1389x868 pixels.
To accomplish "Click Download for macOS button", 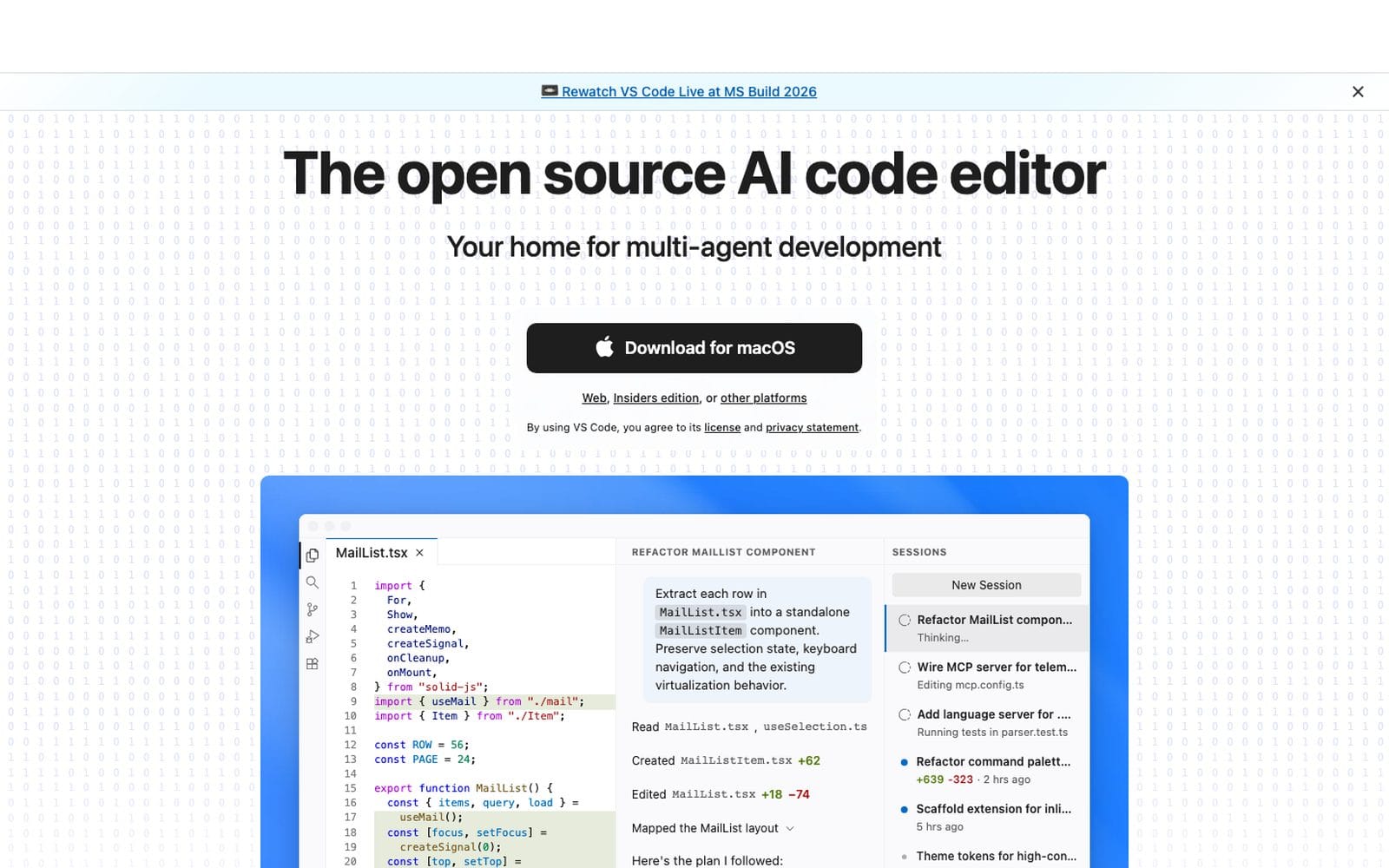I will (694, 348).
